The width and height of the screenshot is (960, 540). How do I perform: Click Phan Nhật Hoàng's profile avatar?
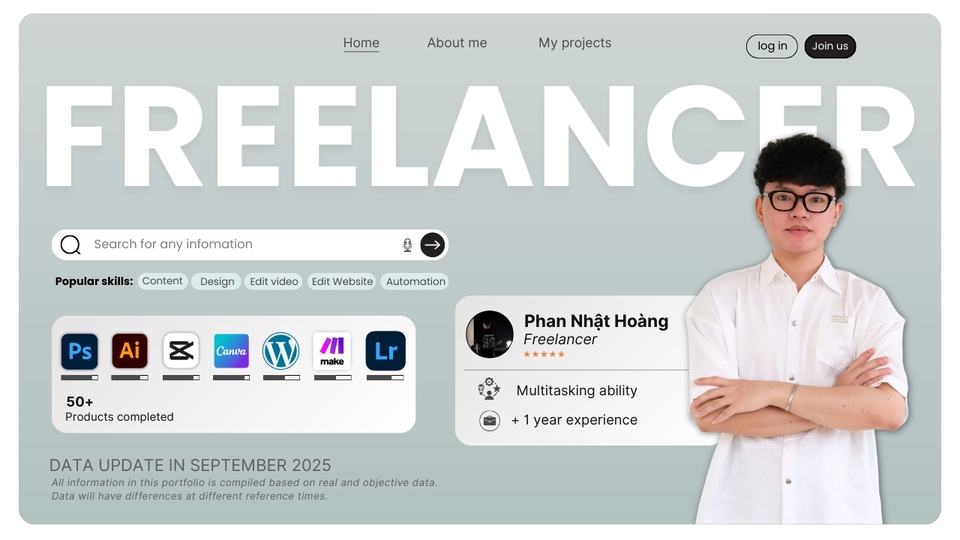click(x=489, y=334)
